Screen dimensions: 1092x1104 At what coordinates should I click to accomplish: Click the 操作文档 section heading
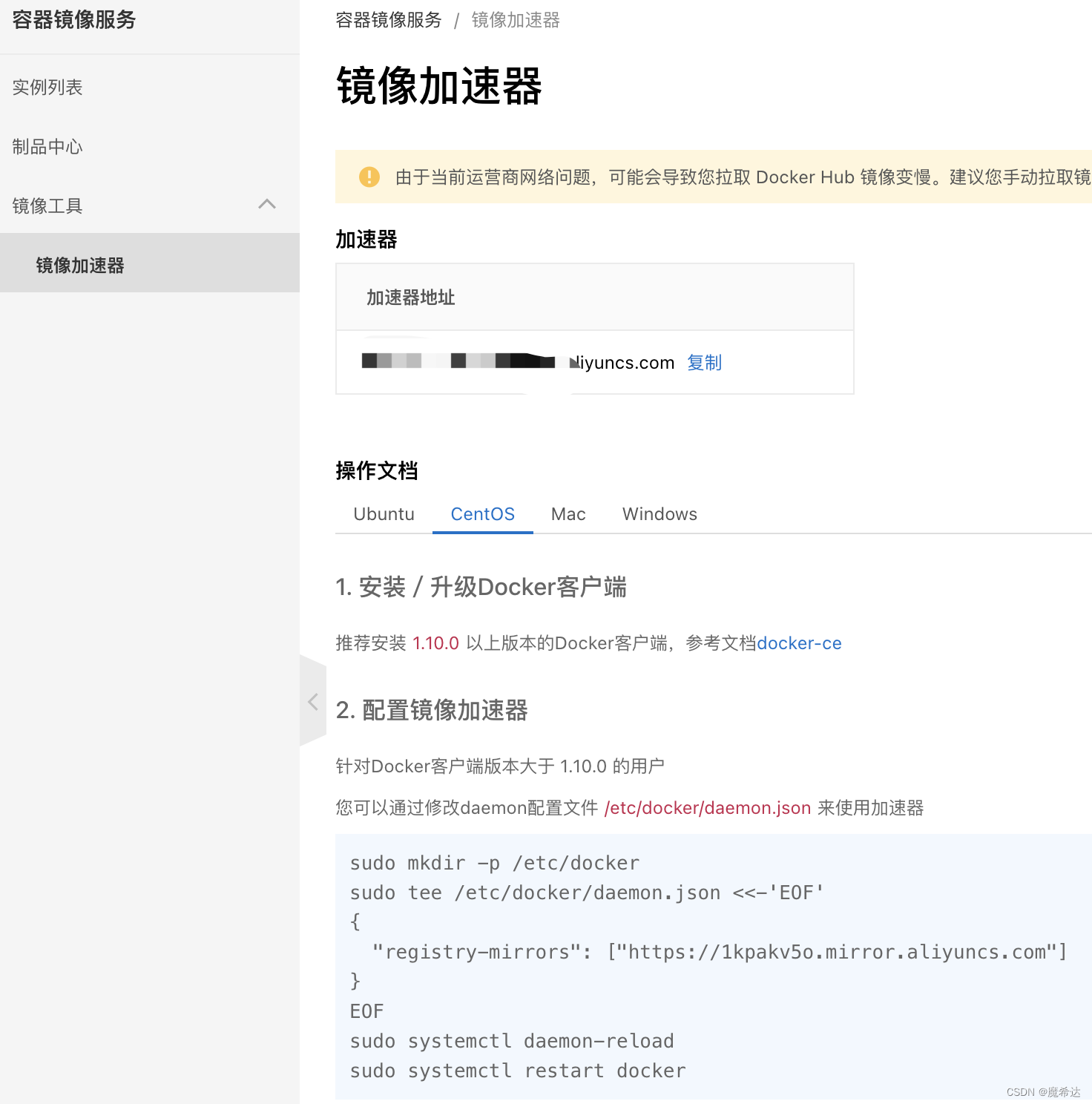point(377,470)
